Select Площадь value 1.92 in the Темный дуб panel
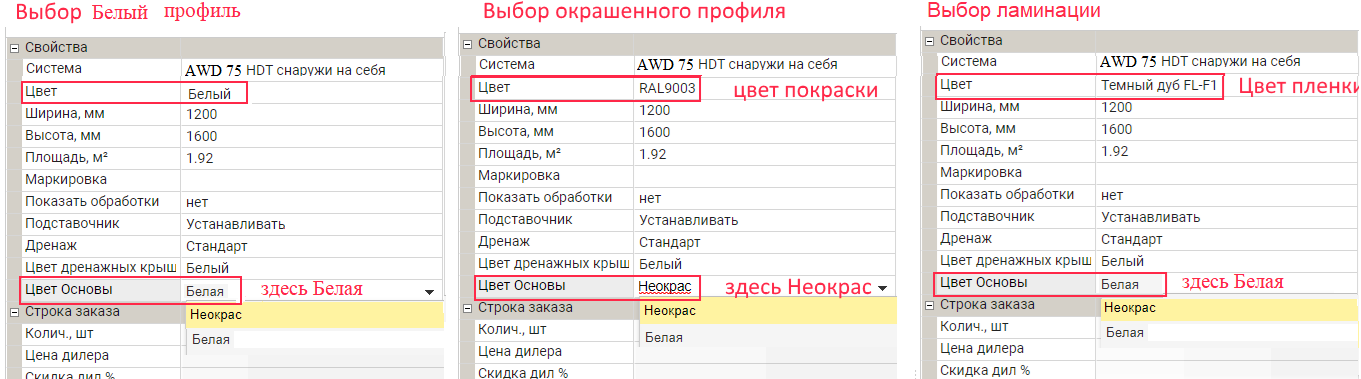 (1114, 151)
